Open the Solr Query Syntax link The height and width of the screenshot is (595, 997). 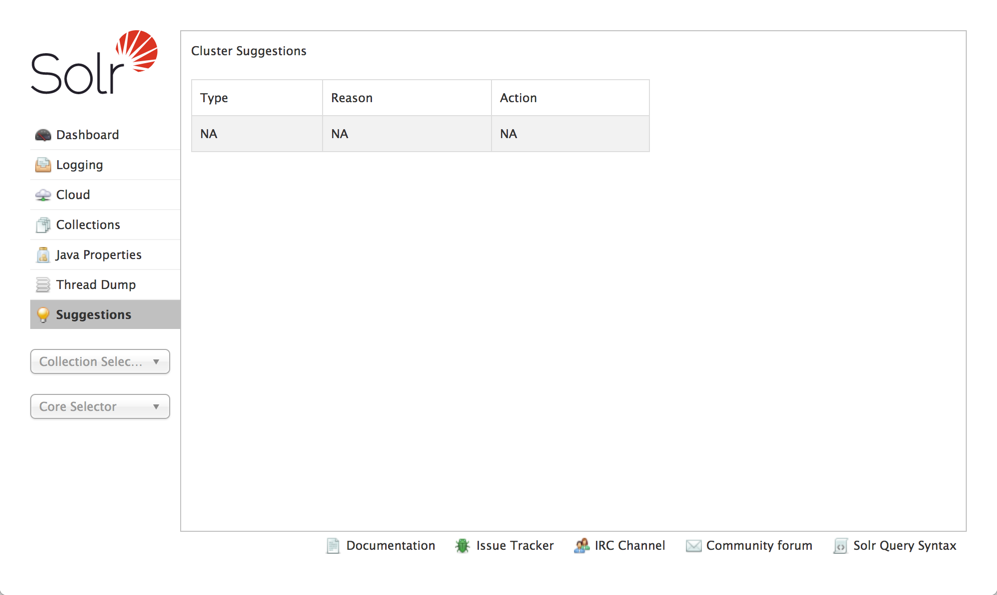[x=904, y=546]
